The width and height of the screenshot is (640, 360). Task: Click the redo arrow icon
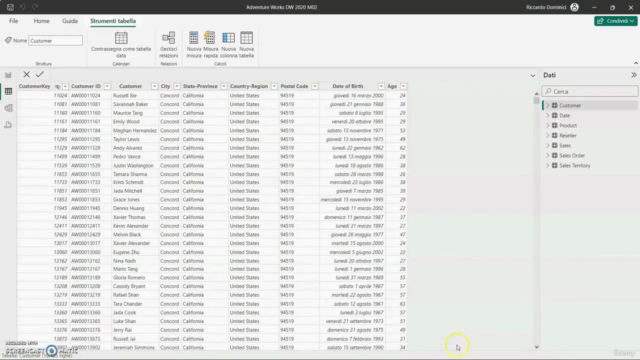pos(35,7)
